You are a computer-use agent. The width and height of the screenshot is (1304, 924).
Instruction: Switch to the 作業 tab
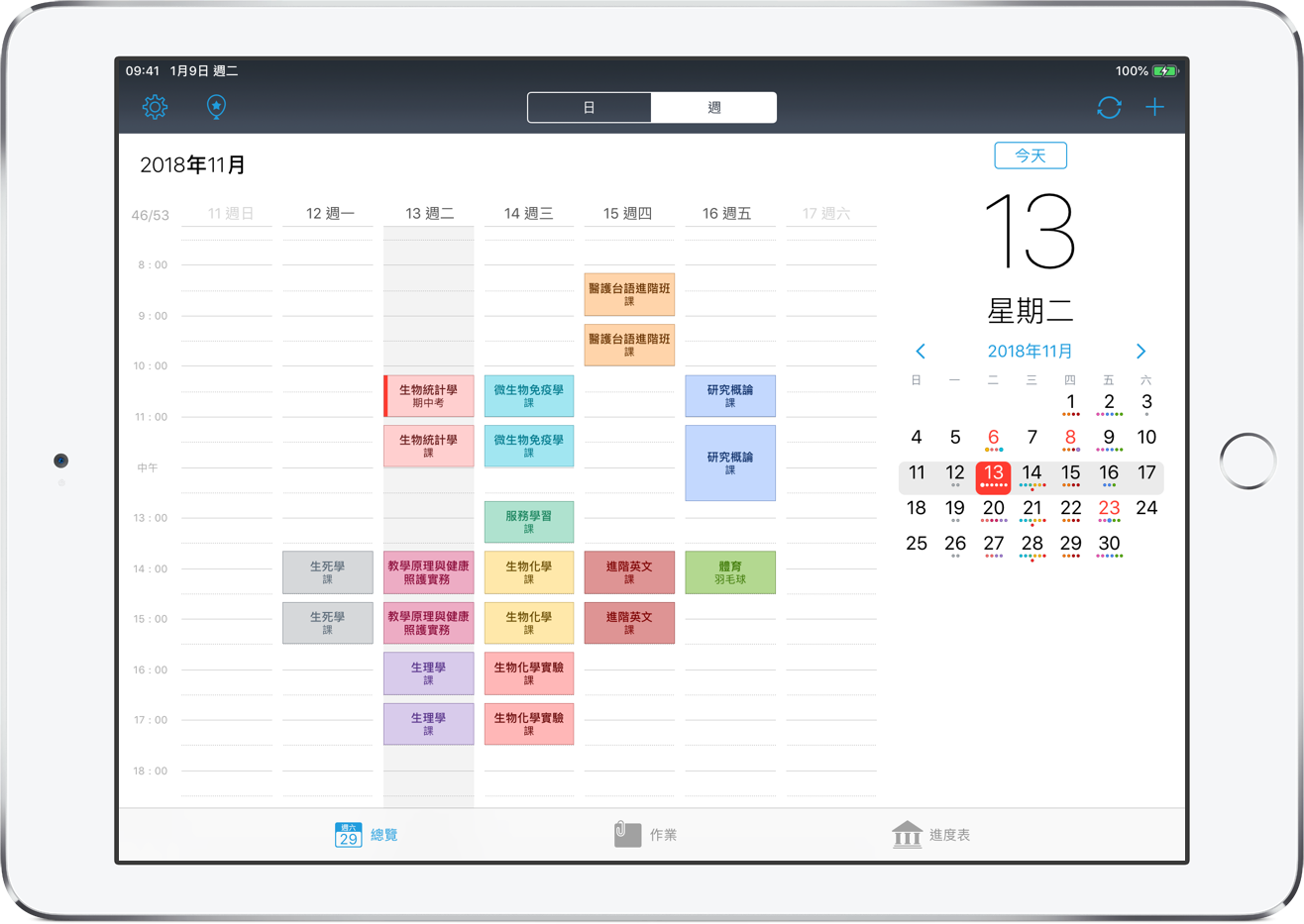pyautogui.click(x=645, y=835)
